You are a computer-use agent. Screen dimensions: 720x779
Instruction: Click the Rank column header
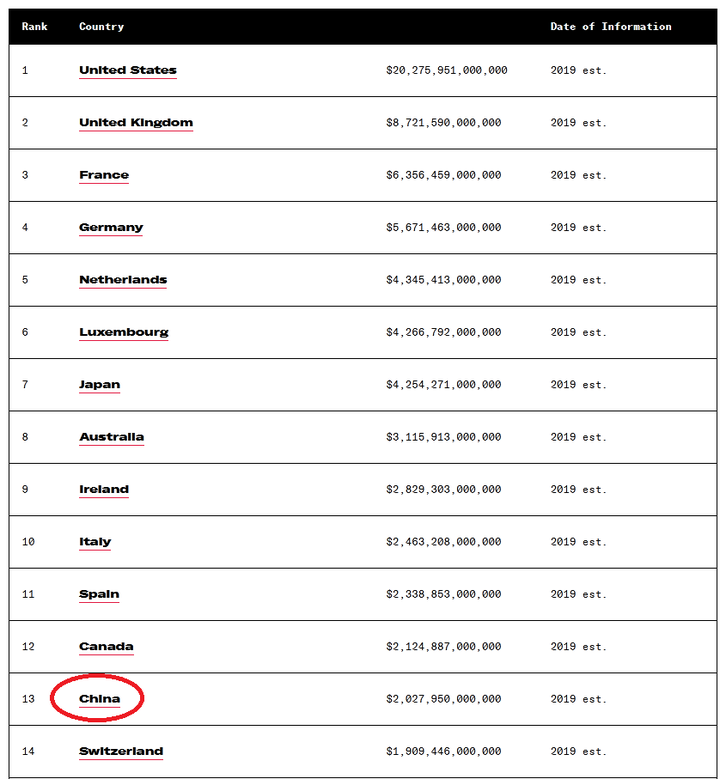pos(34,26)
